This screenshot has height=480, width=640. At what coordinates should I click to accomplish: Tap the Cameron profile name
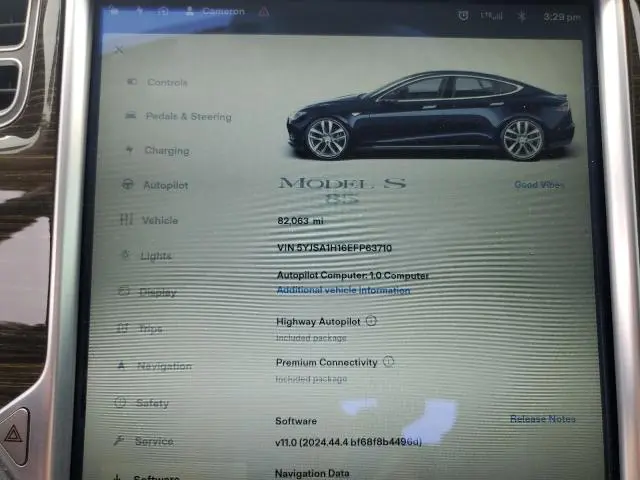click(x=224, y=11)
